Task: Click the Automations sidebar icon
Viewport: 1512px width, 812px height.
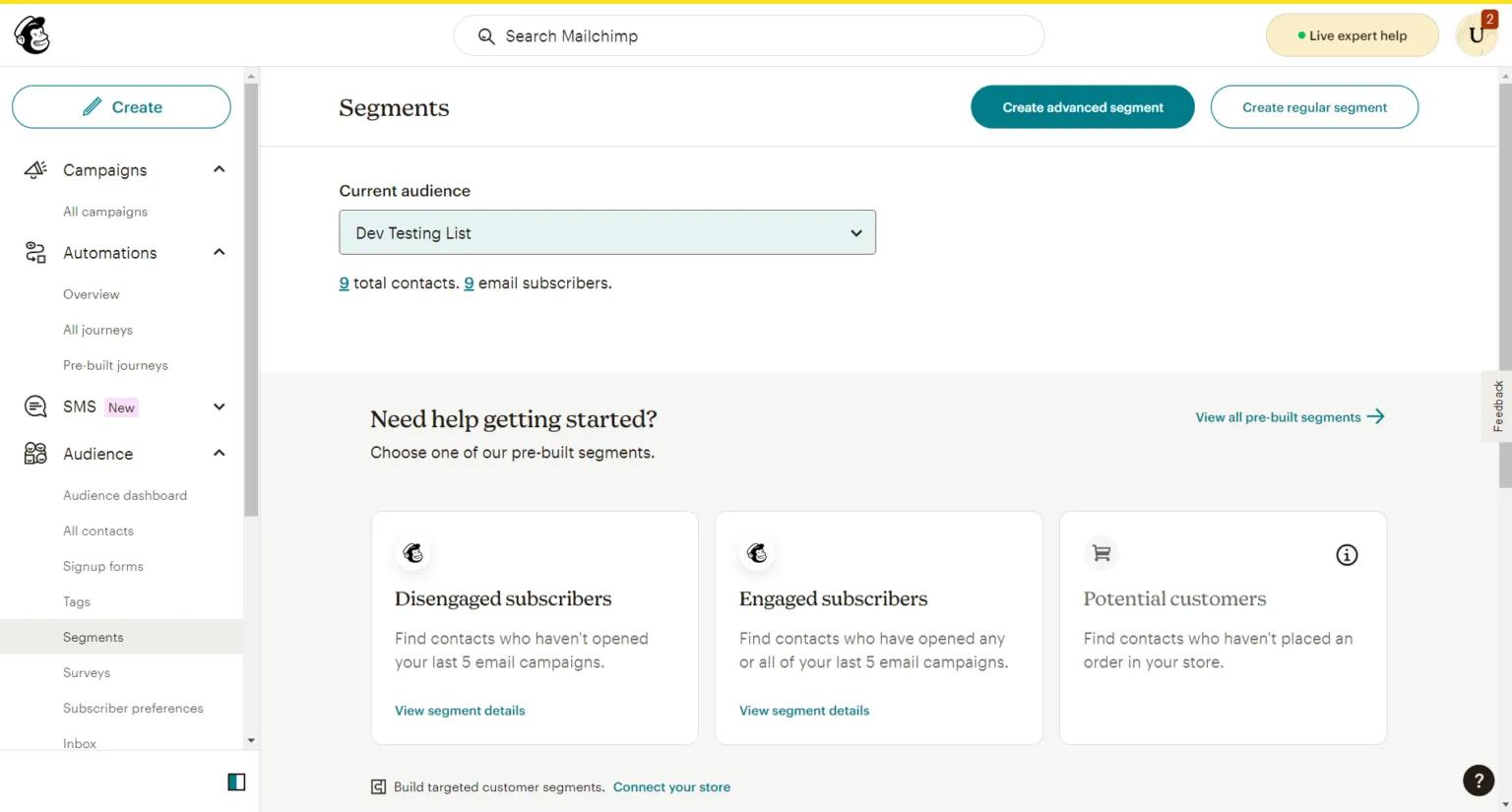Action: click(33, 252)
